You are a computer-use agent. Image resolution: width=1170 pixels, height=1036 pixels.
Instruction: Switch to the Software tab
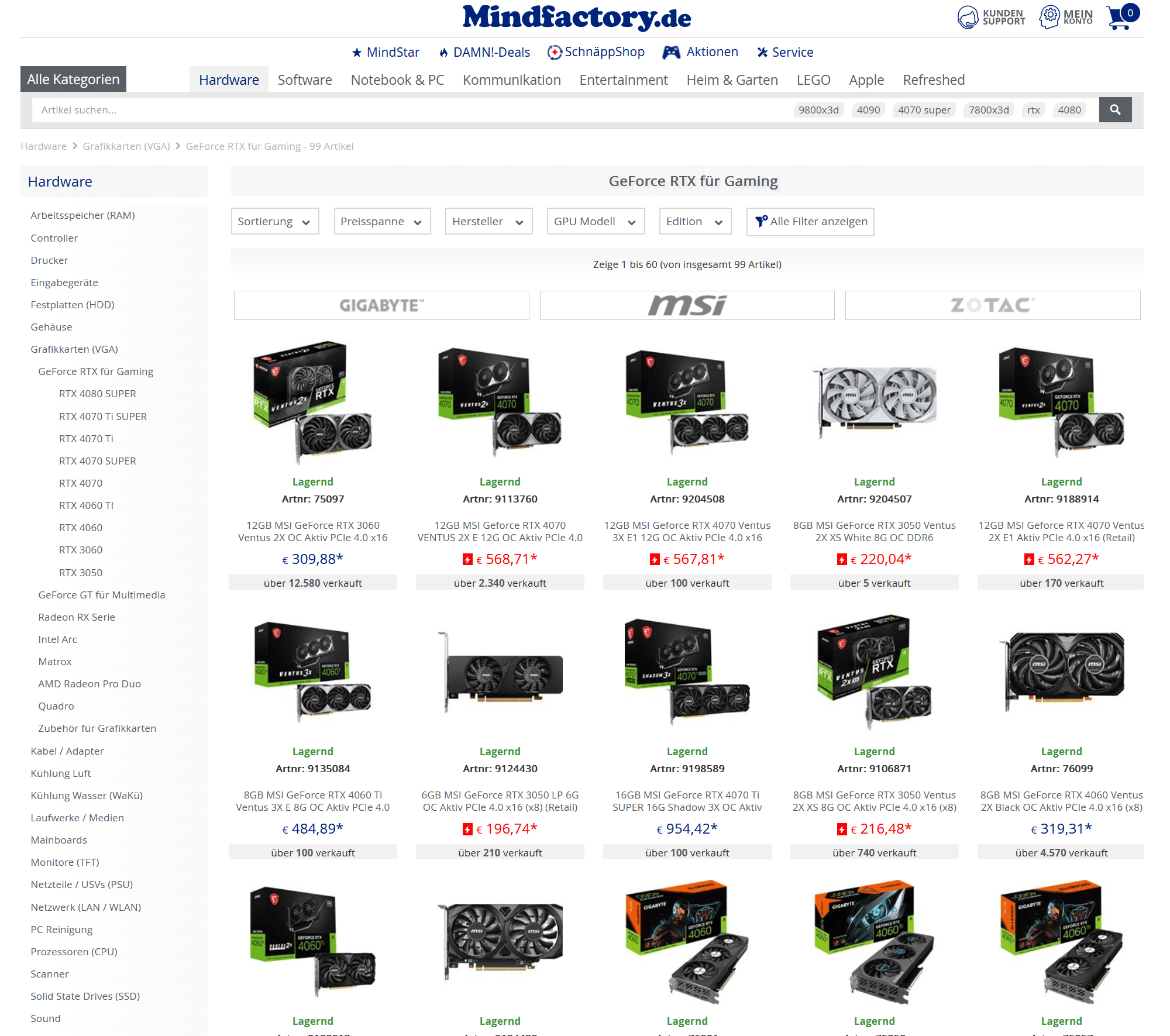[x=305, y=80]
